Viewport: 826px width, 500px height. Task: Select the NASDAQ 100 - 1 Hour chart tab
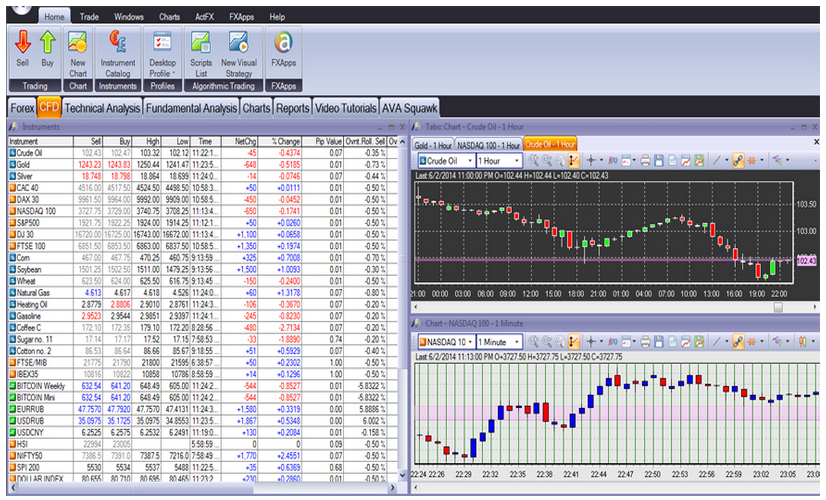(488, 145)
